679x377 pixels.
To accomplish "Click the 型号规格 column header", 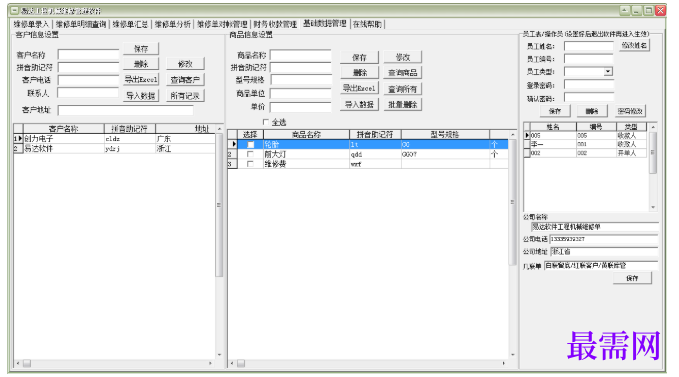I will (445, 135).
